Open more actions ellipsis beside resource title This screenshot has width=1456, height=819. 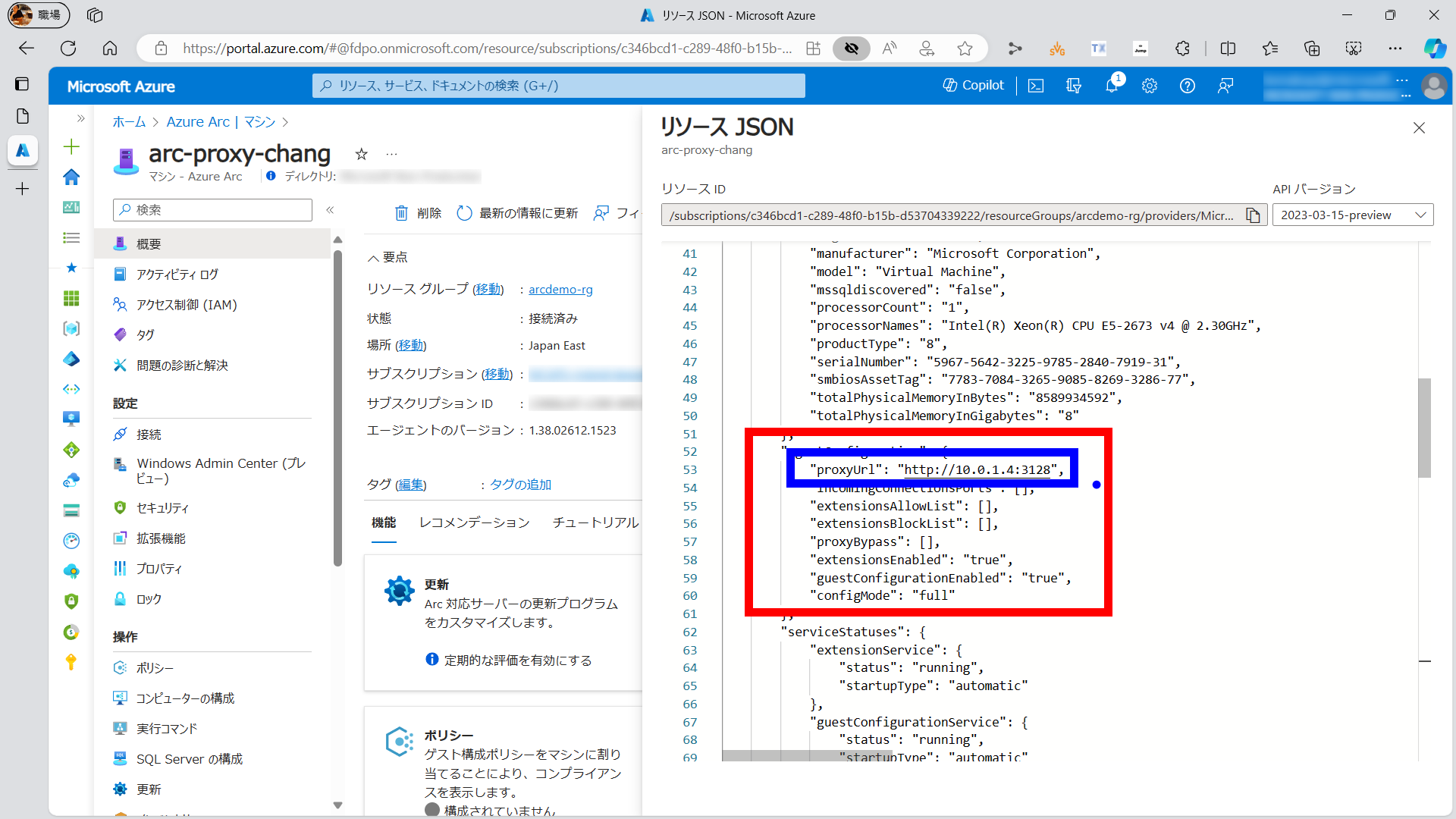click(391, 155)
